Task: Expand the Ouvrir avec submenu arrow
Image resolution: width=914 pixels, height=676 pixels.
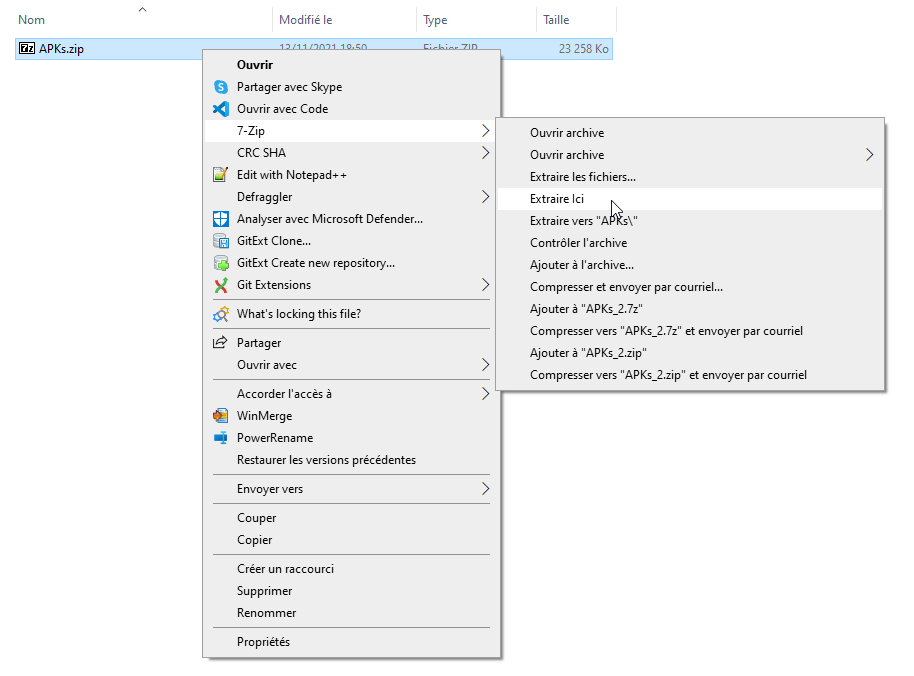Action: coord(485,365)
